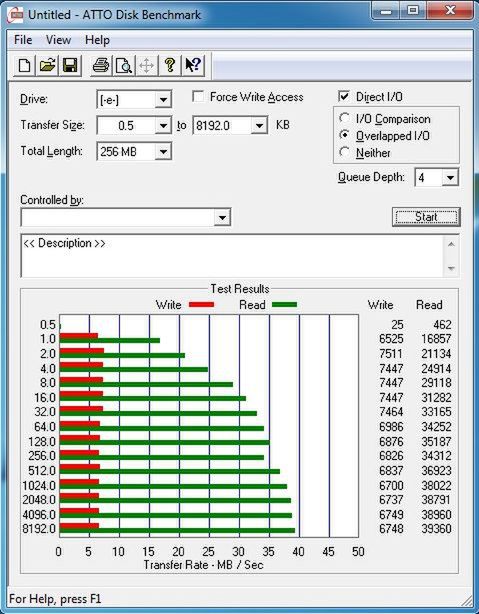This screenshot has width=479, height=614.
Task: Click the move arrows toolbar icon
Action: coord(146,65)
